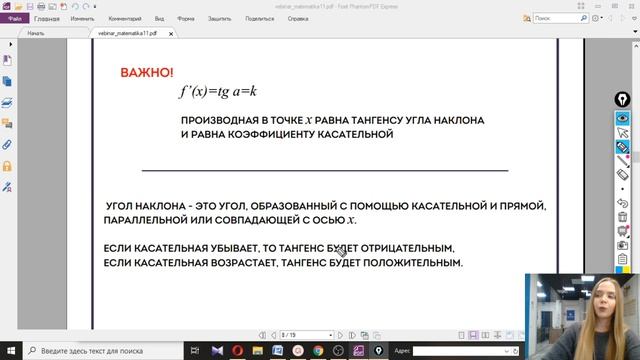Click the trash bin icon in drawing toolbar
640x360 pixels.
(622, 217)
